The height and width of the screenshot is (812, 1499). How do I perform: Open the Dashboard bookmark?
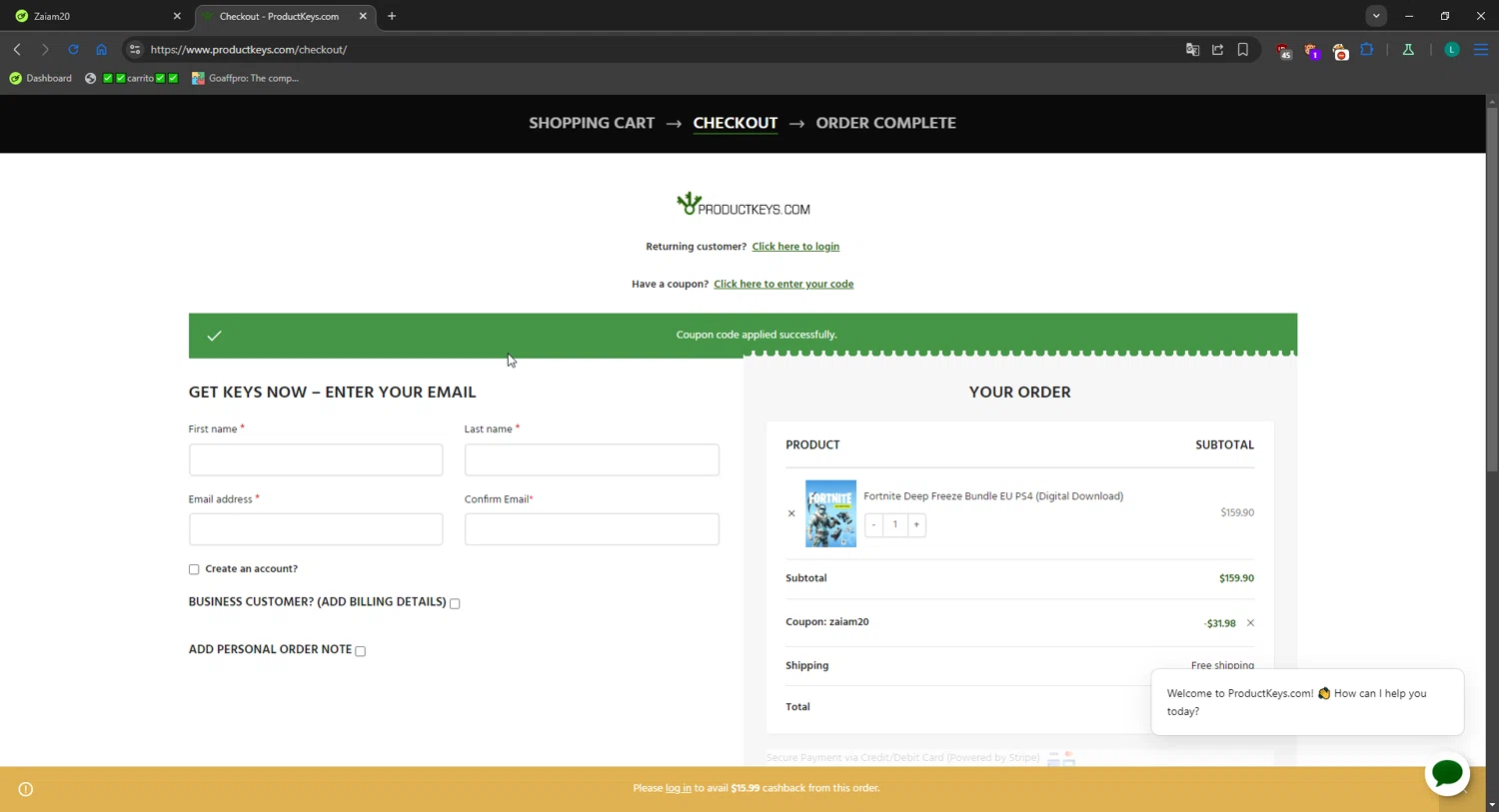click(41, 78)
